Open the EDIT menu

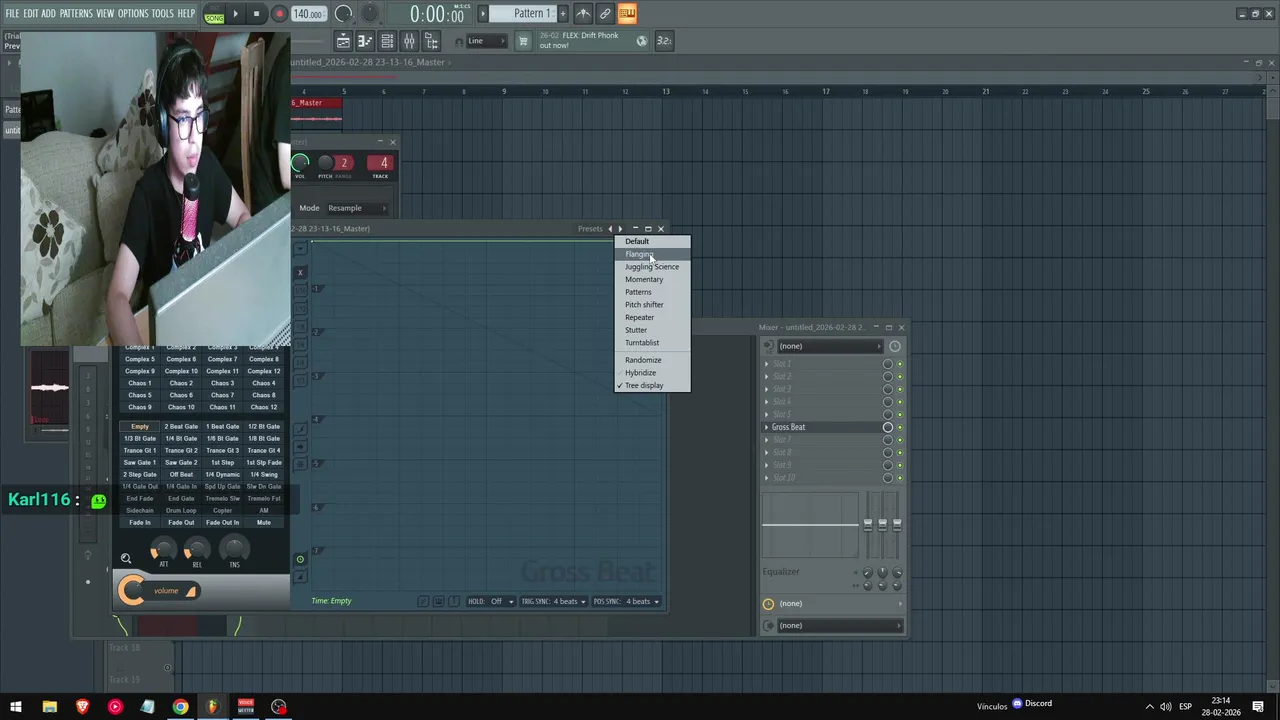[x=31, y=14]
